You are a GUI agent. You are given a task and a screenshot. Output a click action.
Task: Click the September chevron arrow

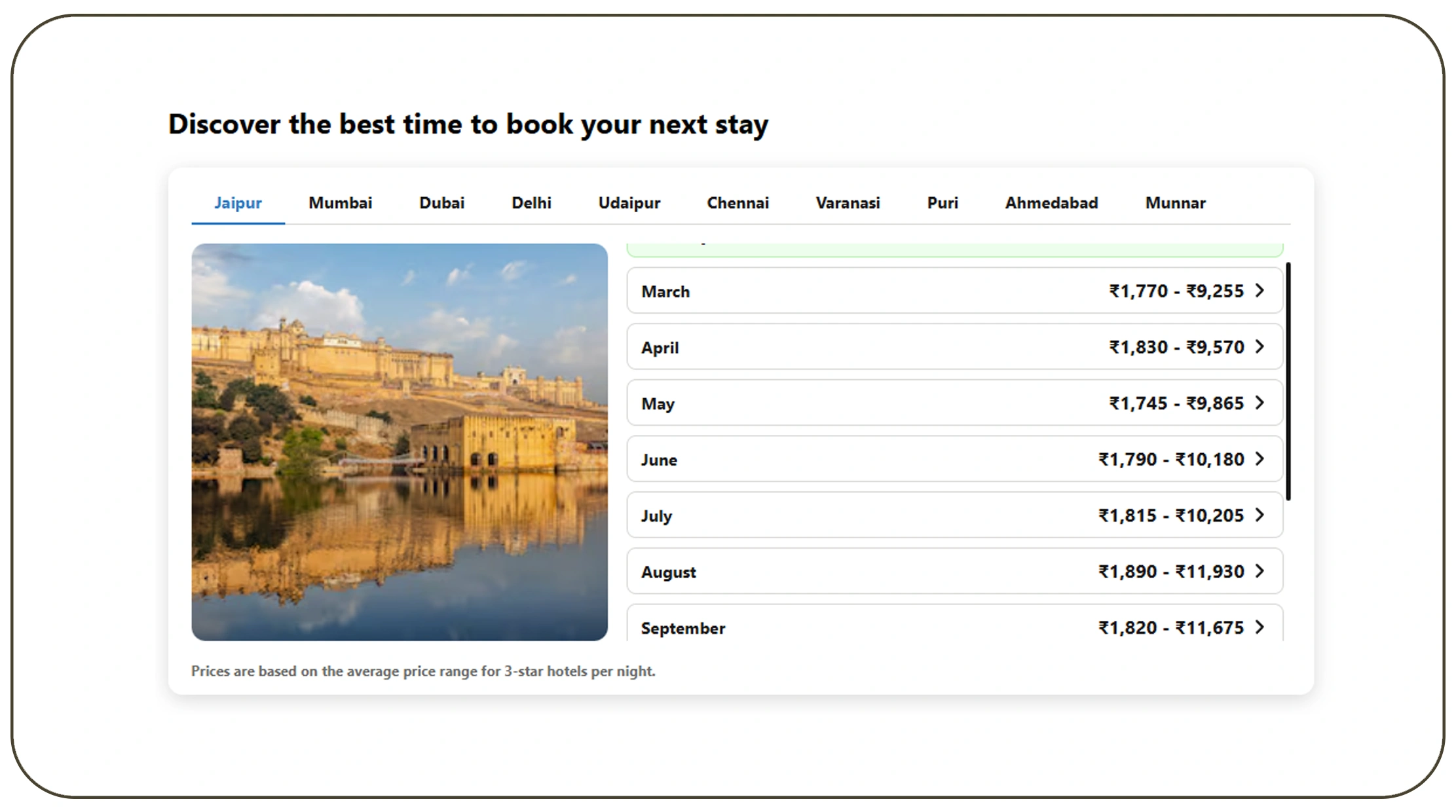click(1260, 627)
